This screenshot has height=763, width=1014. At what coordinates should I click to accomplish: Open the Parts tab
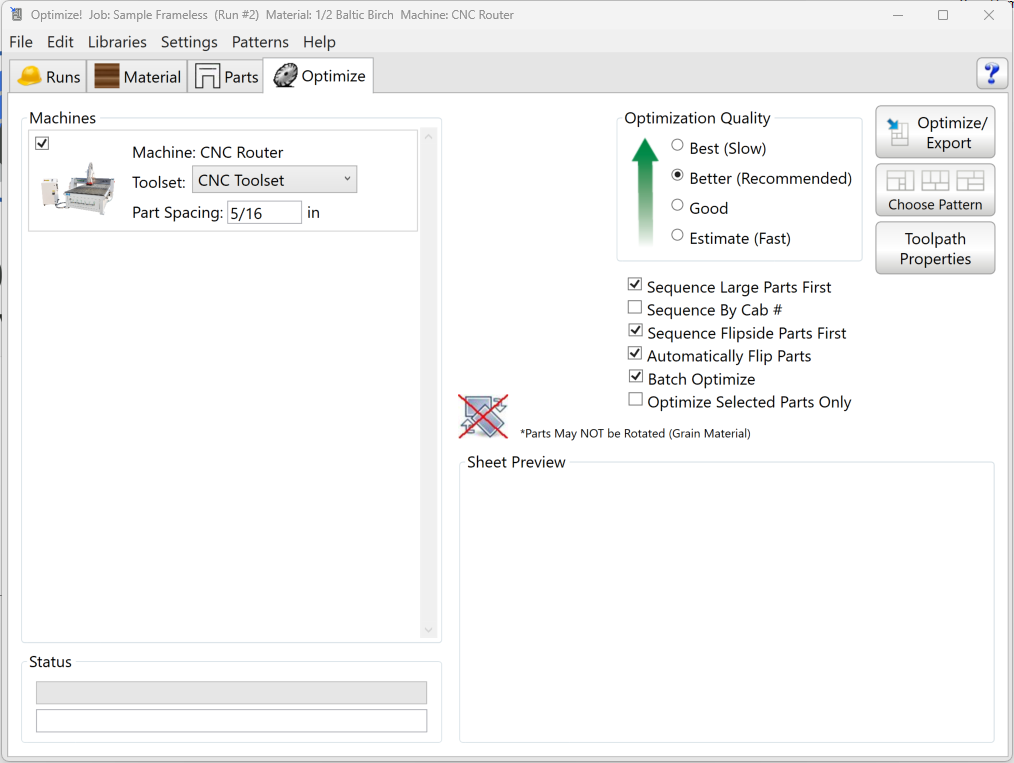click(x=226, y=77)
